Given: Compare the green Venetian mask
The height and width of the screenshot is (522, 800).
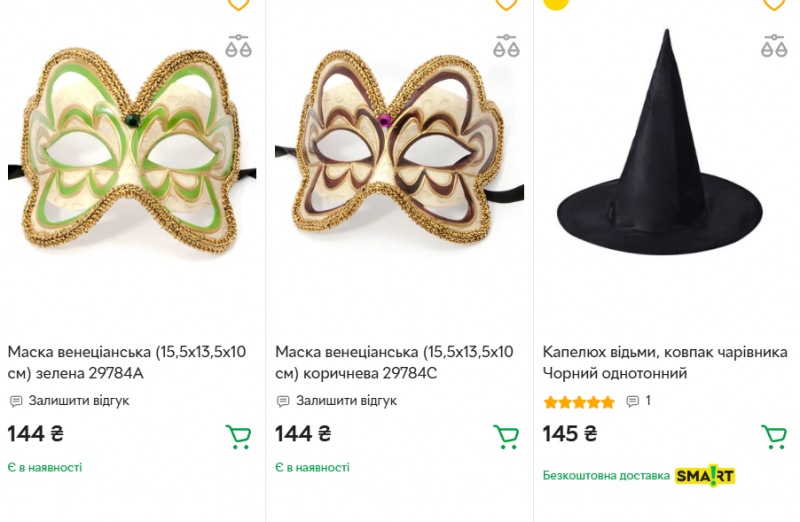Looking at the screenshot, I should 238,45.
